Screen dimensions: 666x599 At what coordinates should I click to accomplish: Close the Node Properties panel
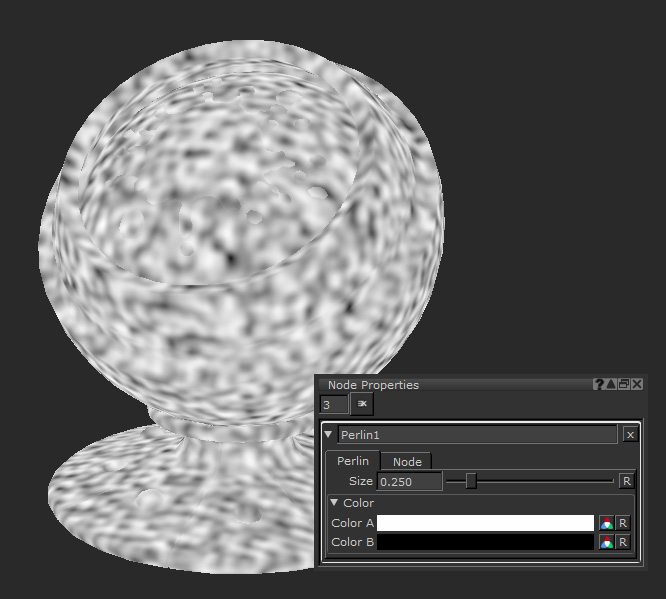(x=637, y=385)
